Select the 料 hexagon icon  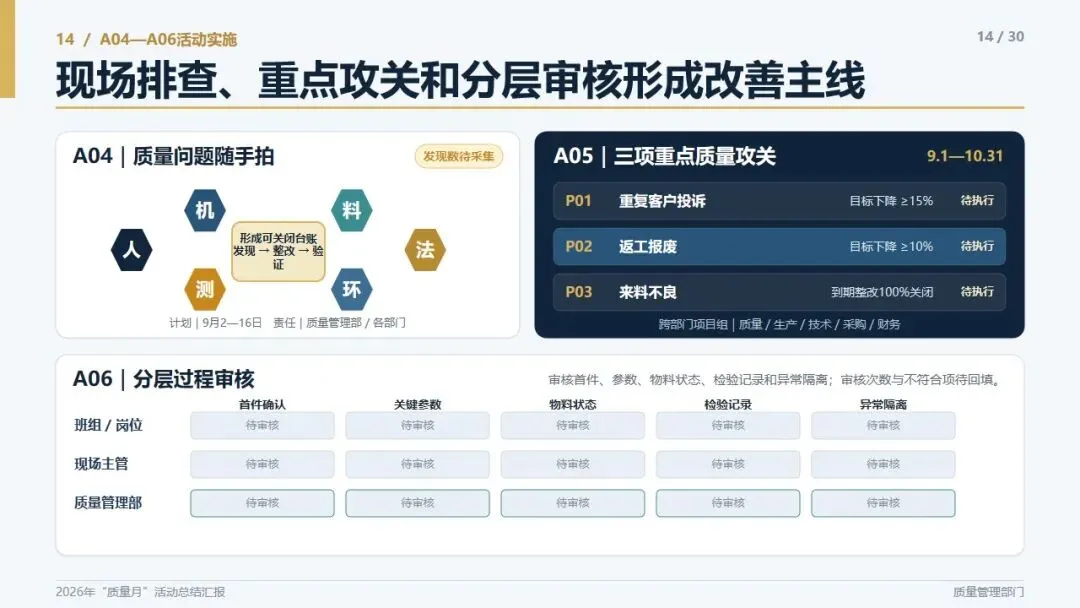tap(351, 210)
